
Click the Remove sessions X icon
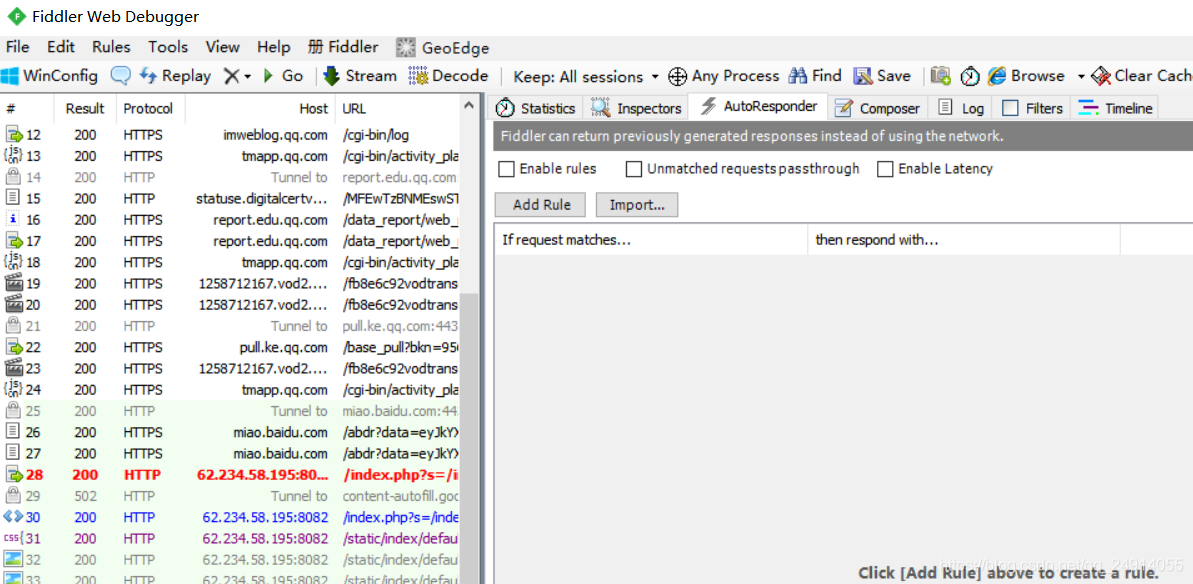231,76
